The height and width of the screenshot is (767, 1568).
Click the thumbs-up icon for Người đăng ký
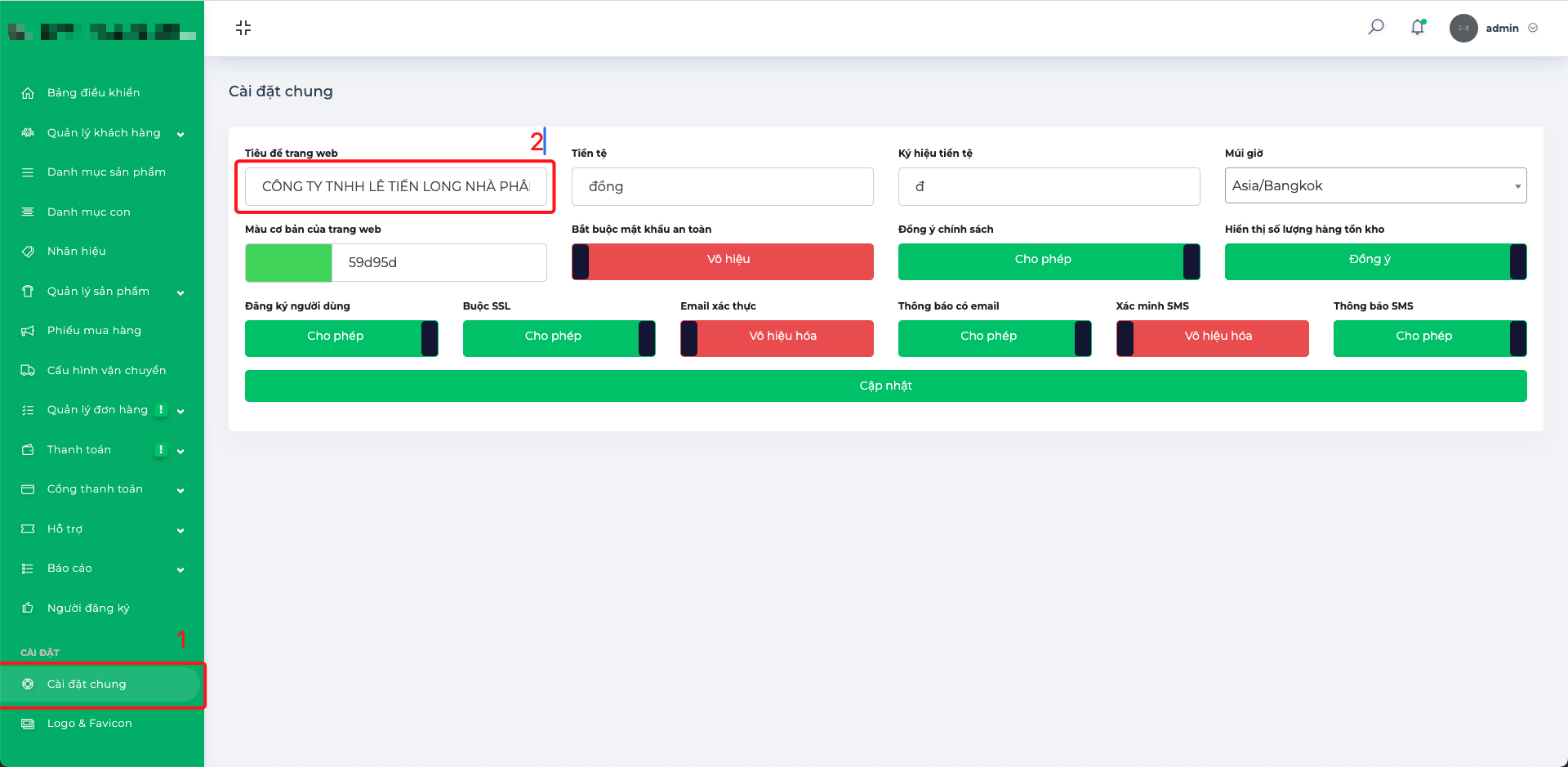coord(28,608)
